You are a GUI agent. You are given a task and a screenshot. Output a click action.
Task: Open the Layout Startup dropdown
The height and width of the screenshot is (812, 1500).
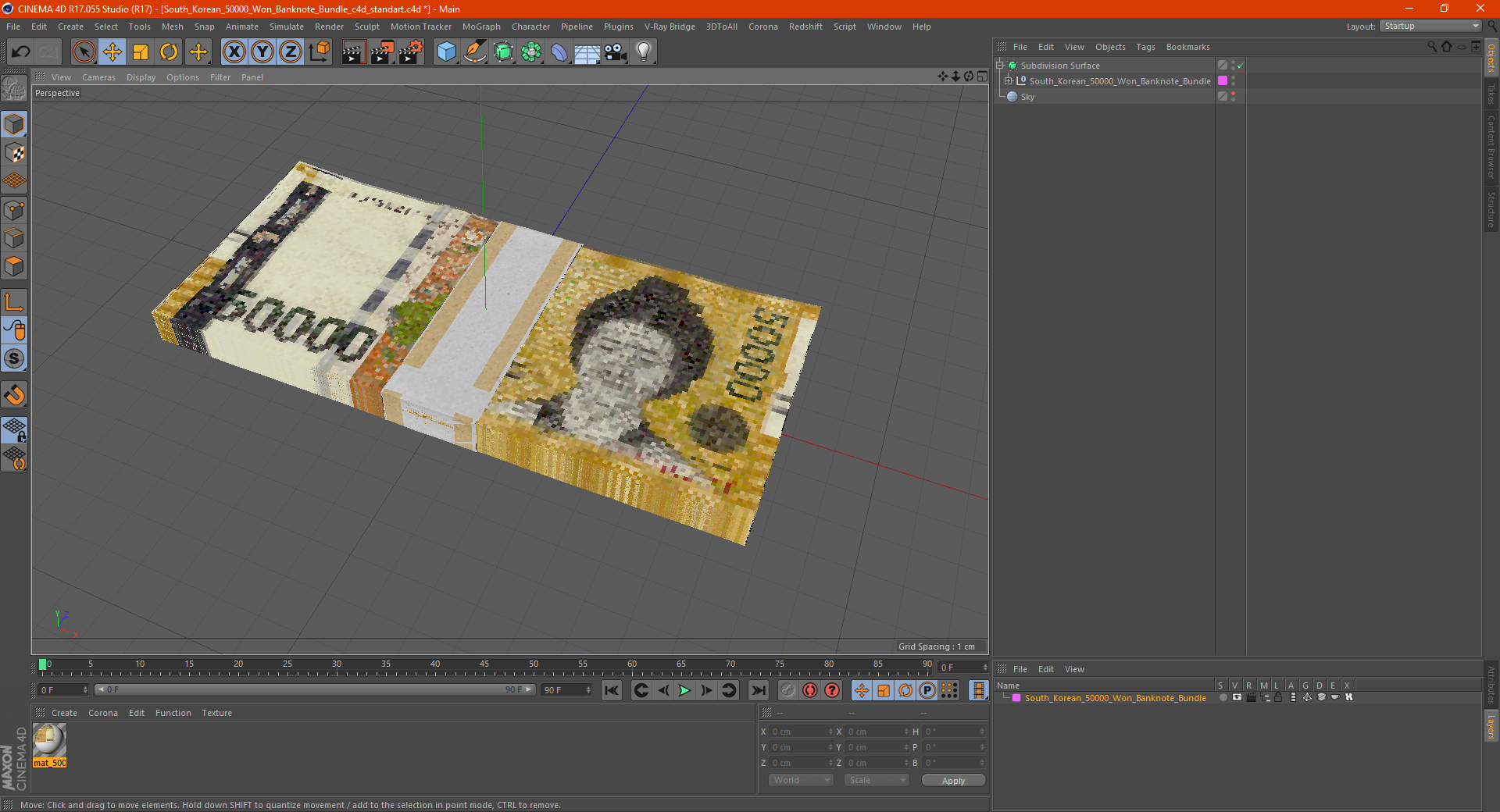click(1430, 27)
